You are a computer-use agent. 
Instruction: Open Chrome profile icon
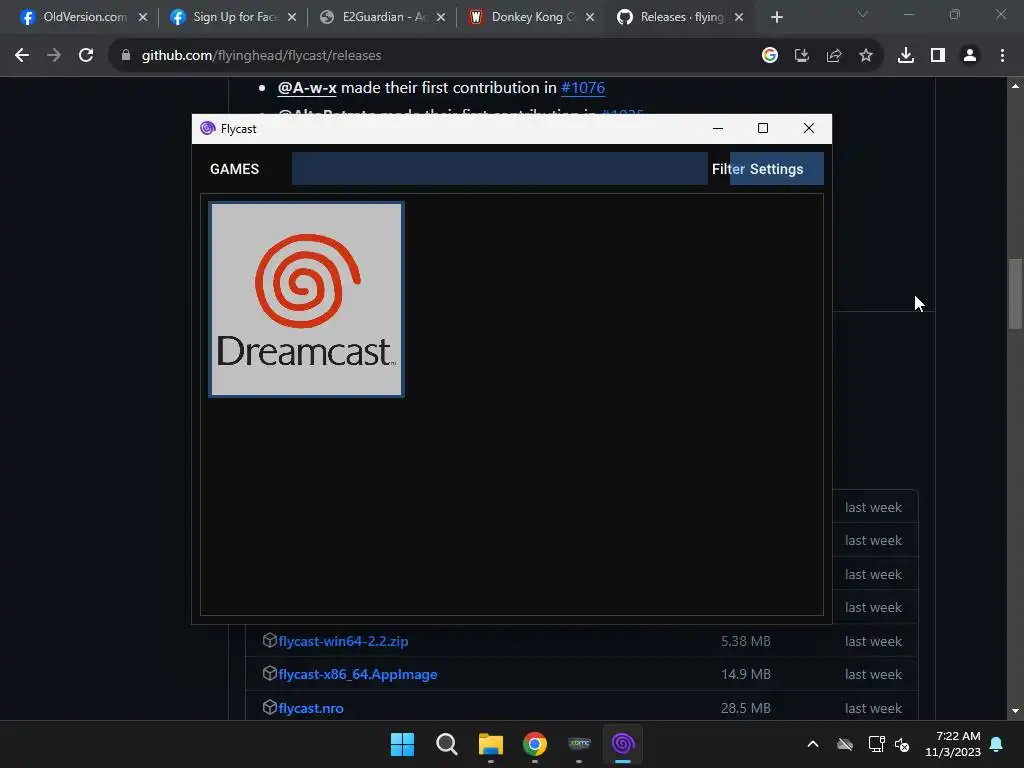tap(970, 56)
